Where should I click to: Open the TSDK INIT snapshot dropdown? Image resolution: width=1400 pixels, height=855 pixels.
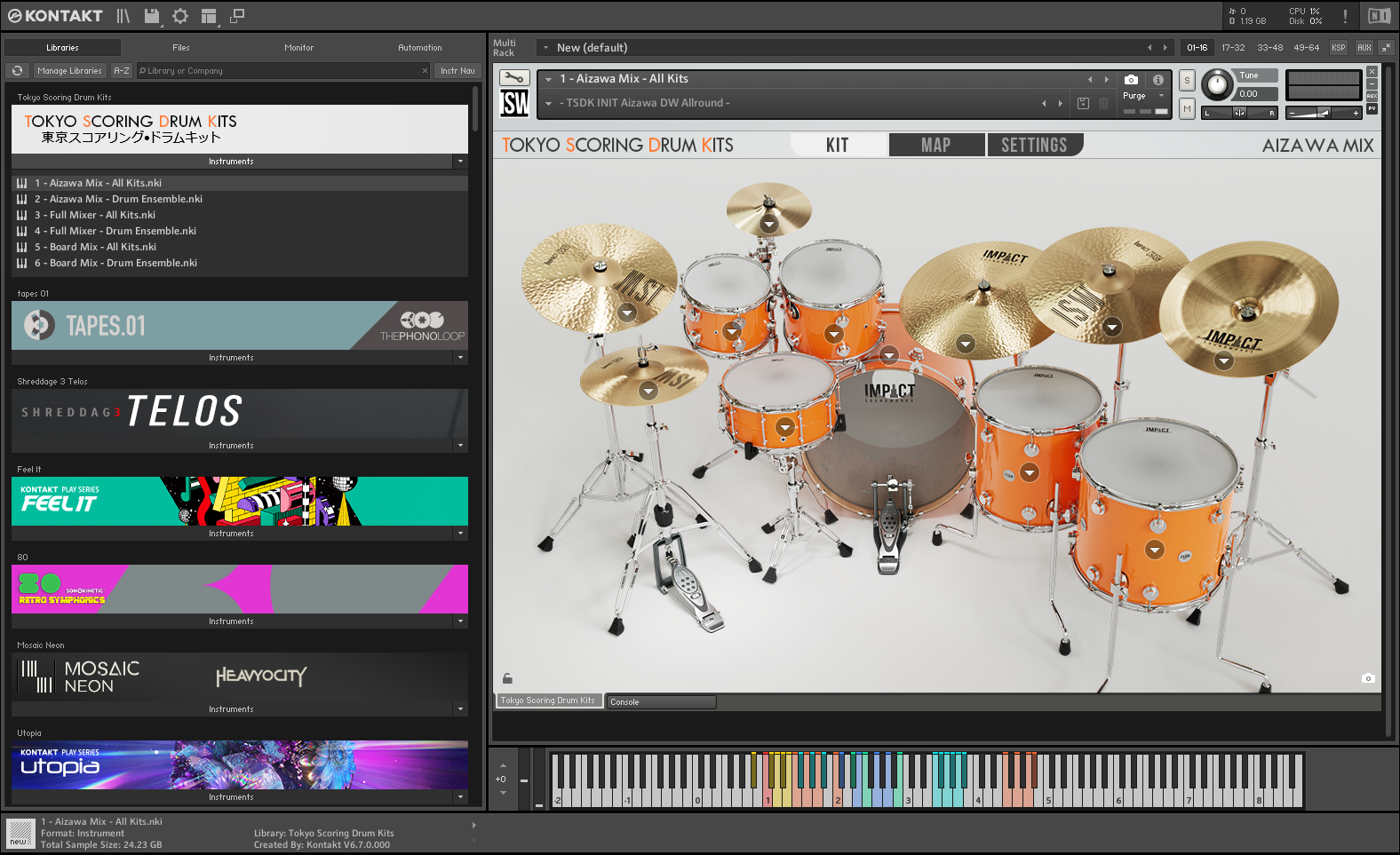click(549, 104)
